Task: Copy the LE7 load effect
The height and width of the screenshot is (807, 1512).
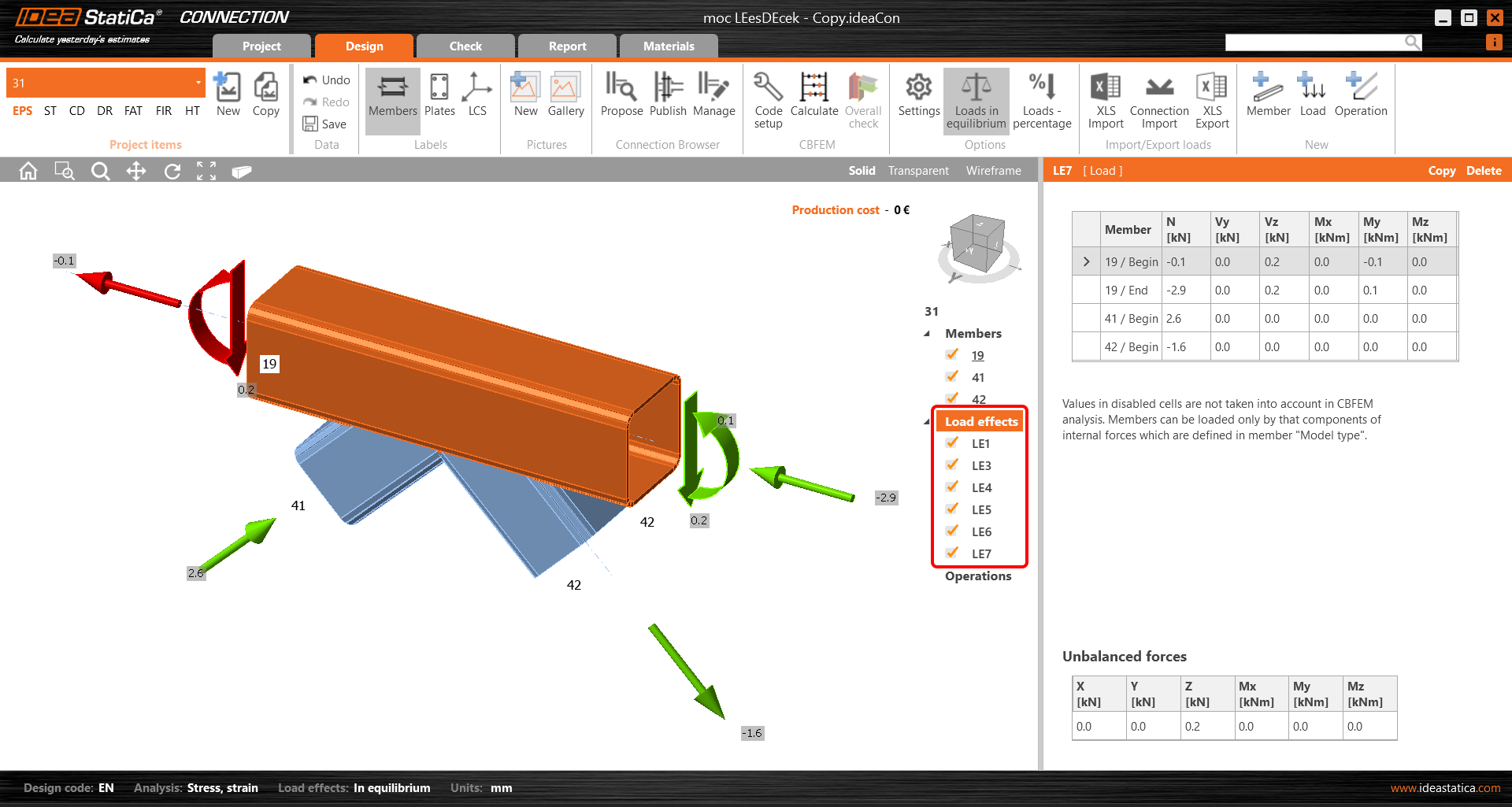Action: click(x=1442, y=170)
